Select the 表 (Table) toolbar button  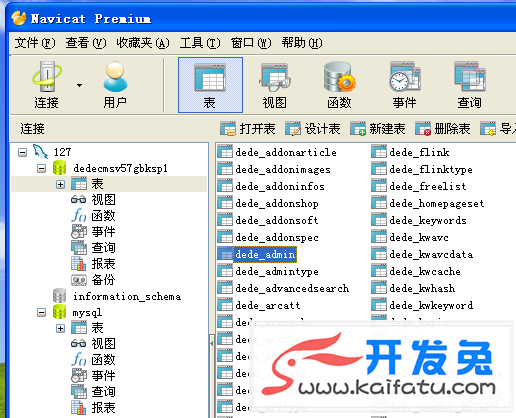click(210, 85)
